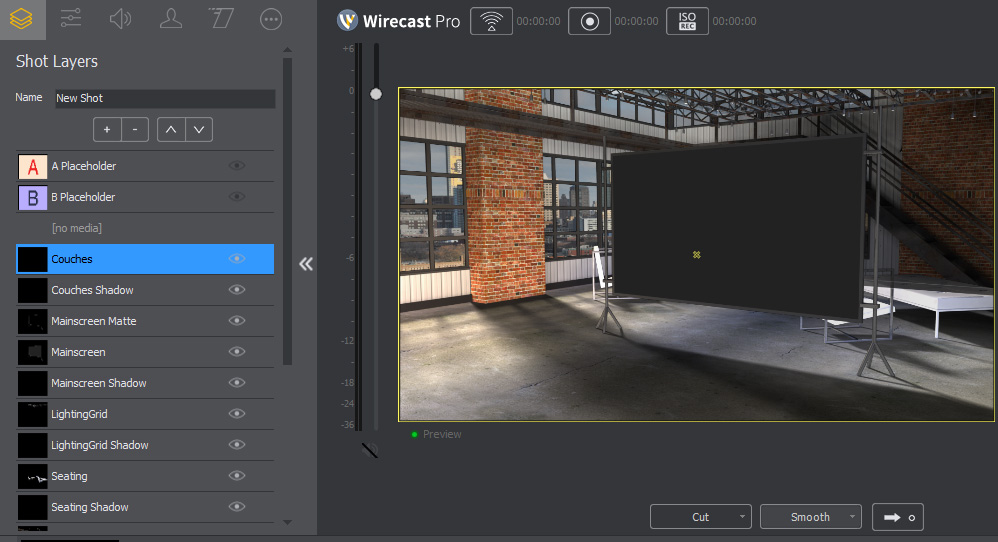The height and width of the screenshot is (542, 998).
Task: Hide the LightingGrid layer
Action: tap(237, 414)
